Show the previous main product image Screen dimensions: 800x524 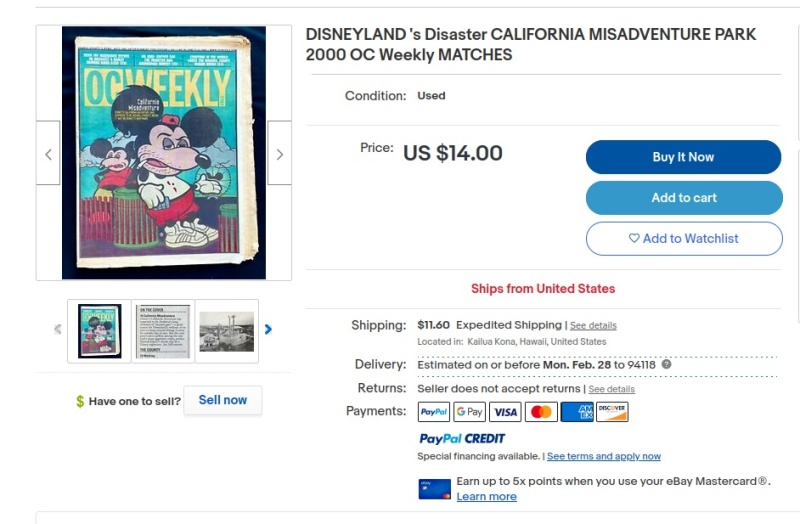pyautogui.click(x=48, y=154)
